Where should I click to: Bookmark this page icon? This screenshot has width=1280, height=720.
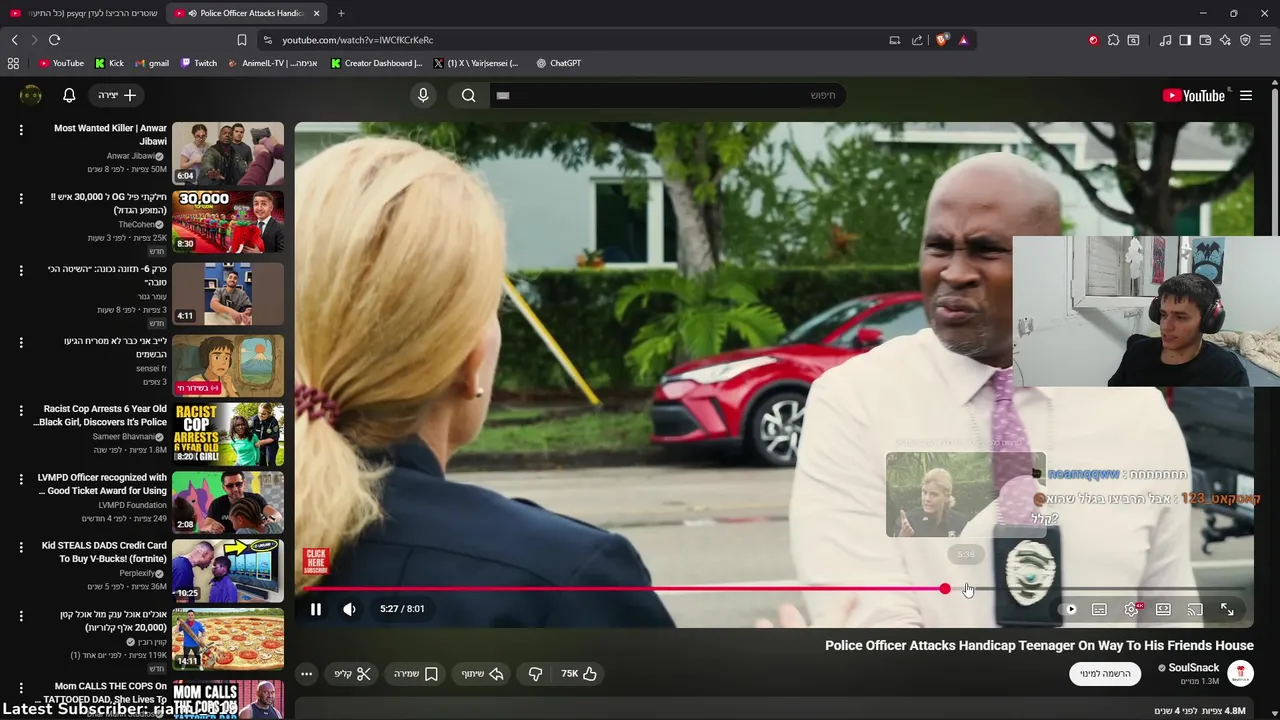[x=241, y=40]
